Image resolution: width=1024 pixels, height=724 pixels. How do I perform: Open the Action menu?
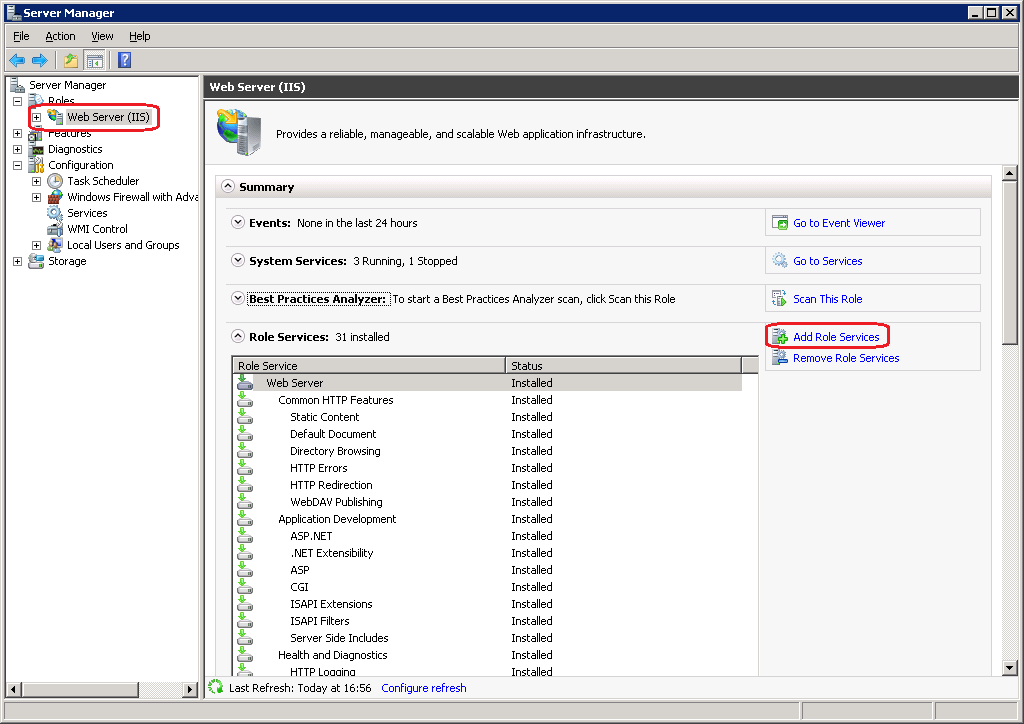pos(60,35)
